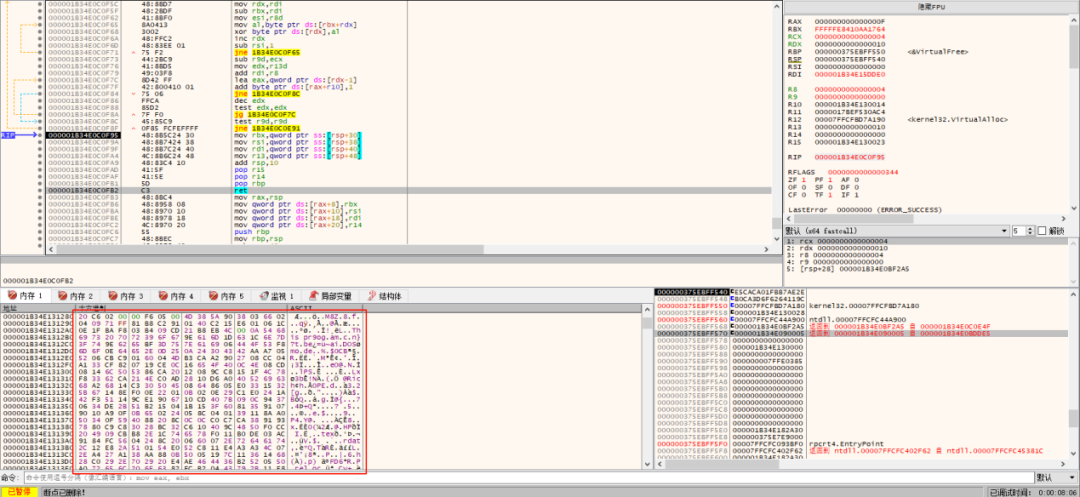The width and height of the screenshot is (1080, 497).
Task: Toggle the TF flag value
Action: pyautogui.click(x=830, y=194)
